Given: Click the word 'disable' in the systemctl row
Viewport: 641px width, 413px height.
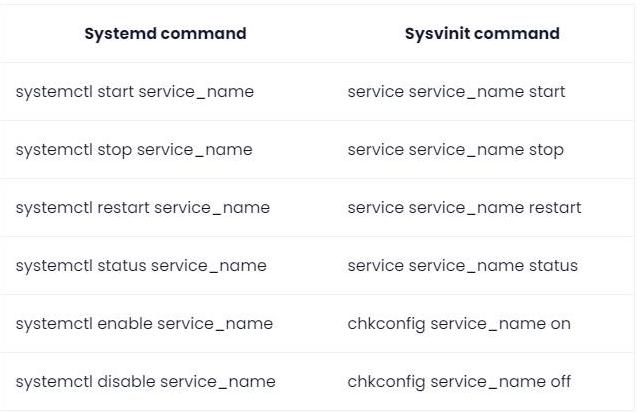Looking at the screenshot, I should pos(126,382).
